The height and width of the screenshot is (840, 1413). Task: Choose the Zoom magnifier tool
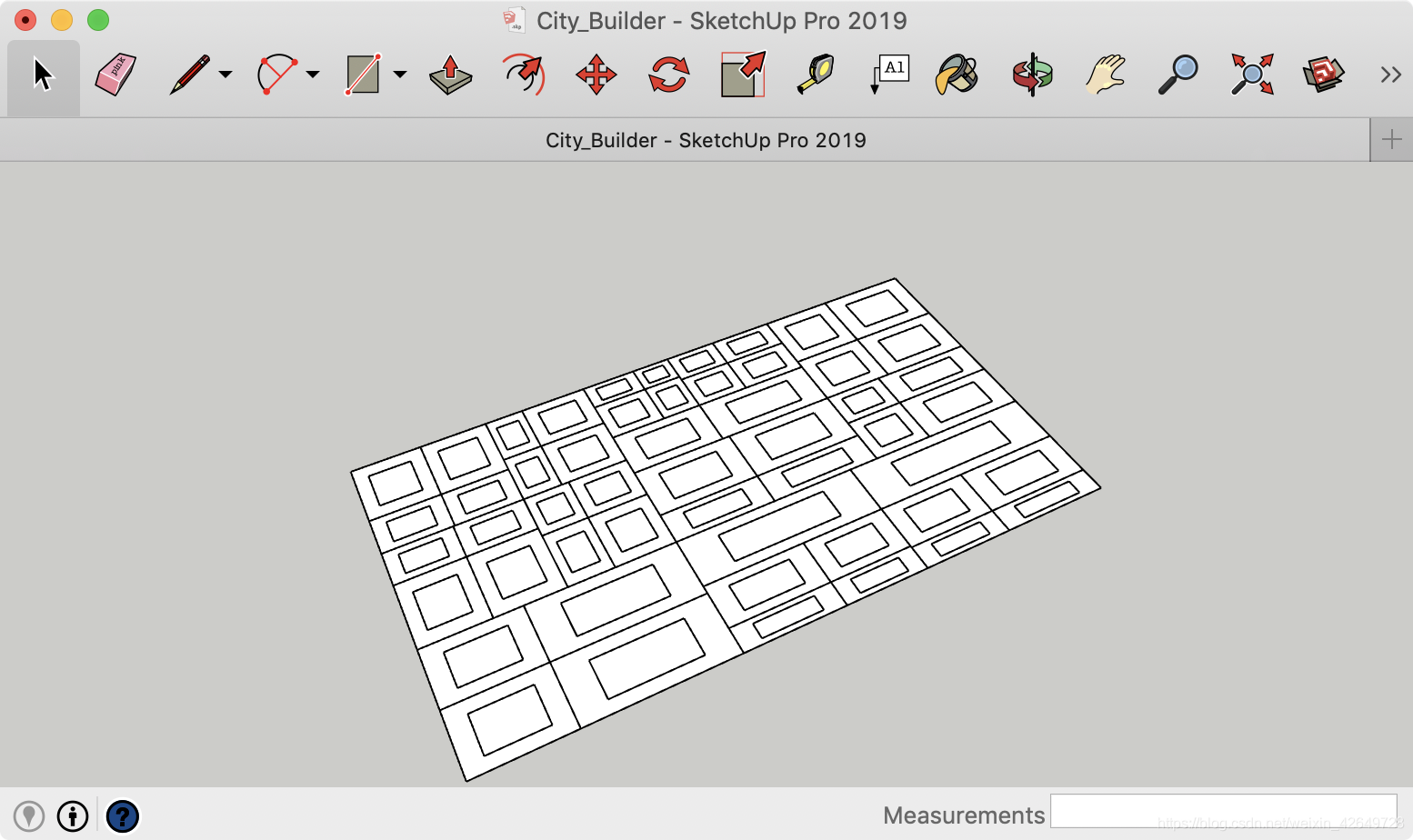1178,75
